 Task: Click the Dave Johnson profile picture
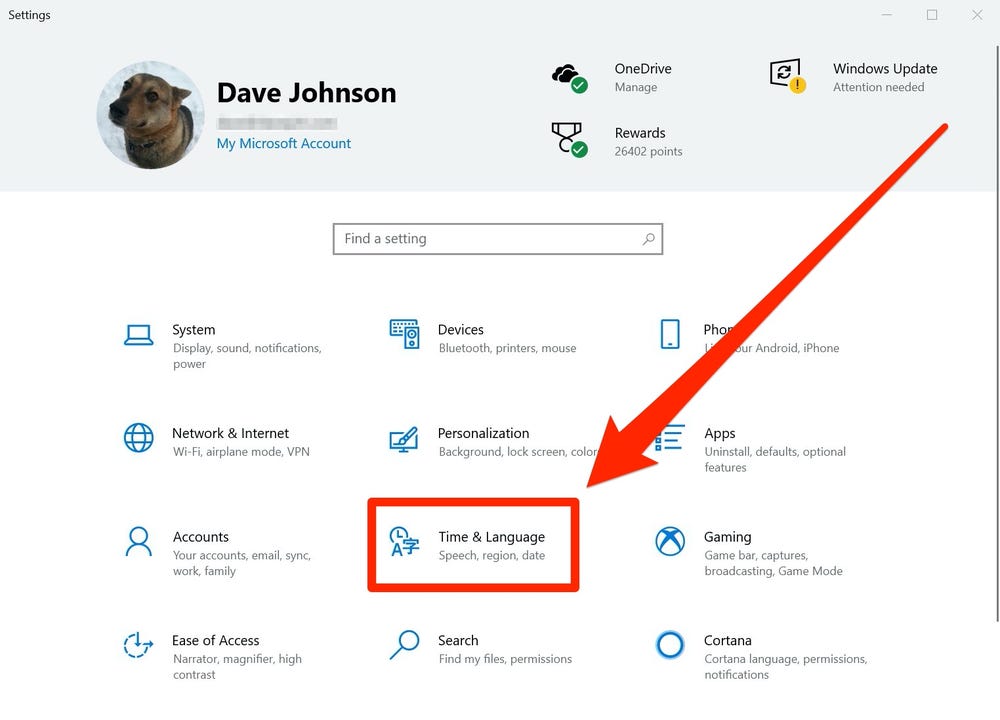tap(150, 115)
